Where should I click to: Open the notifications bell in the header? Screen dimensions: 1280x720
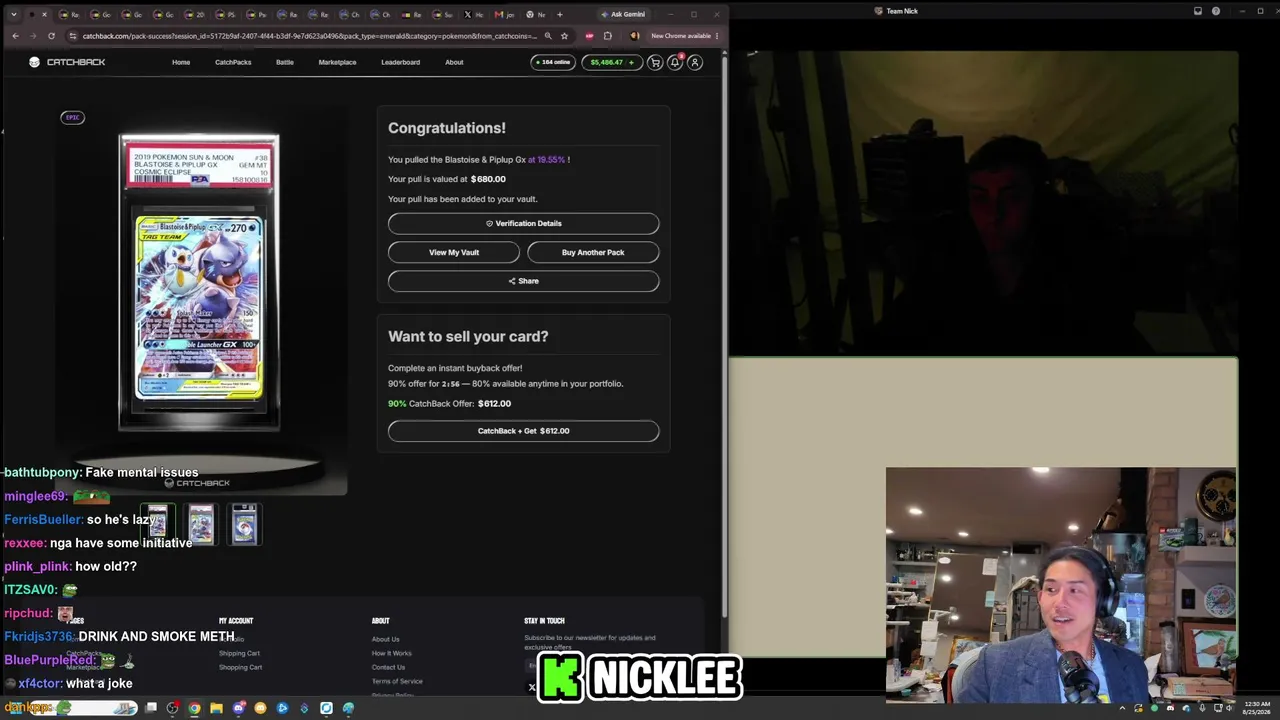(675, 62)
